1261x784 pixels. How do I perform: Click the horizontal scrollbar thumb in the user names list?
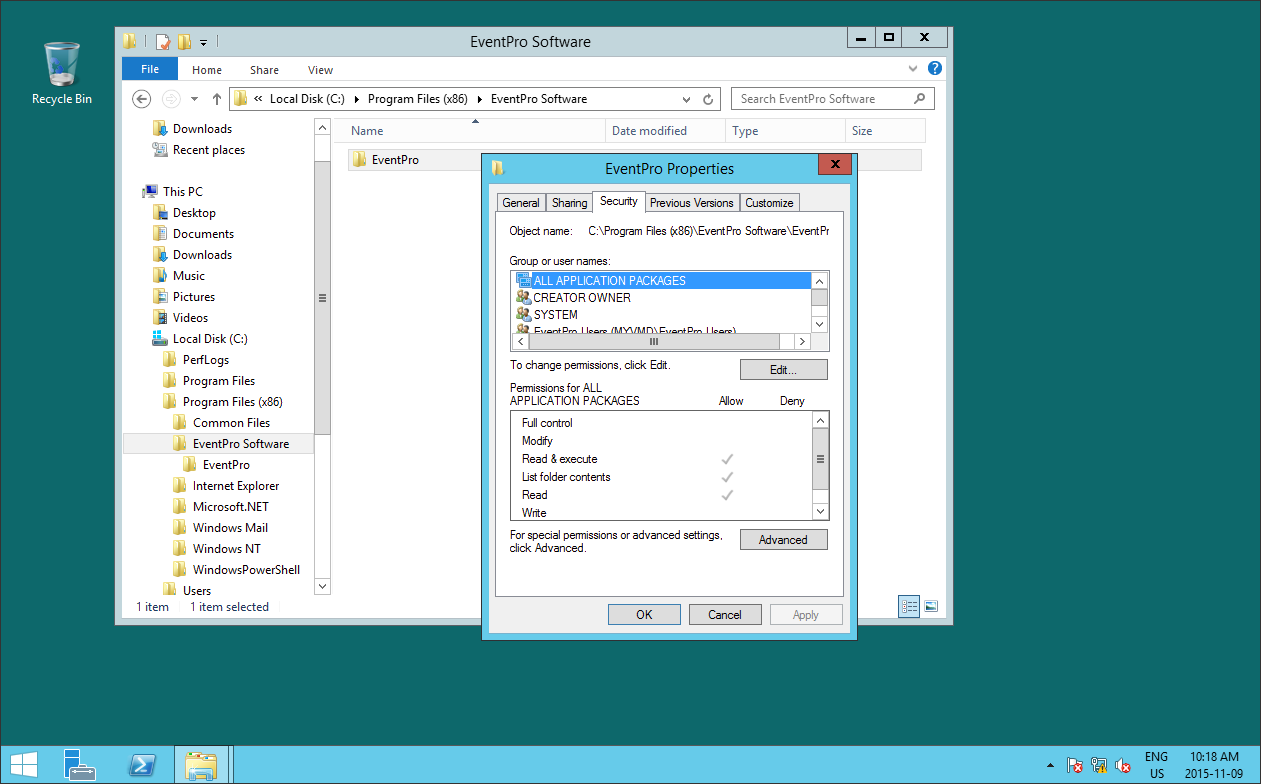pos(654,341)
